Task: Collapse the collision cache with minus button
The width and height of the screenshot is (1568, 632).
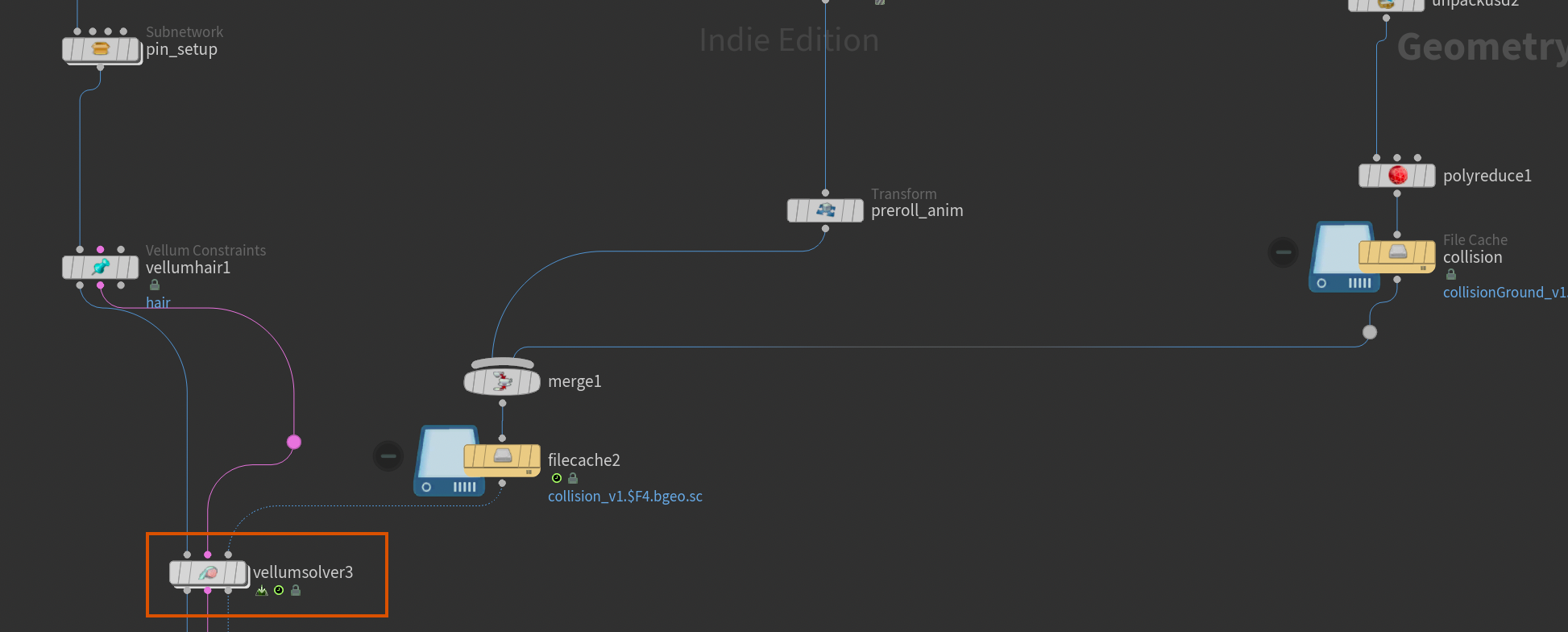Action: point(1283,252)
